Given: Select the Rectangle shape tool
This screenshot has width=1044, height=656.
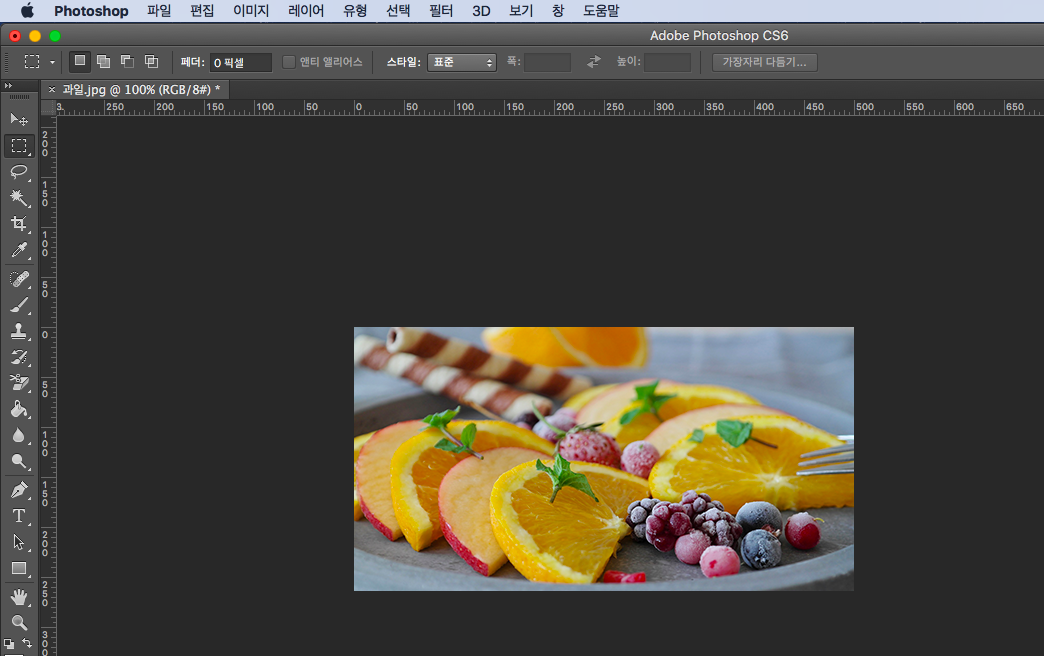Looking at the screenshot, I should 19,569.
